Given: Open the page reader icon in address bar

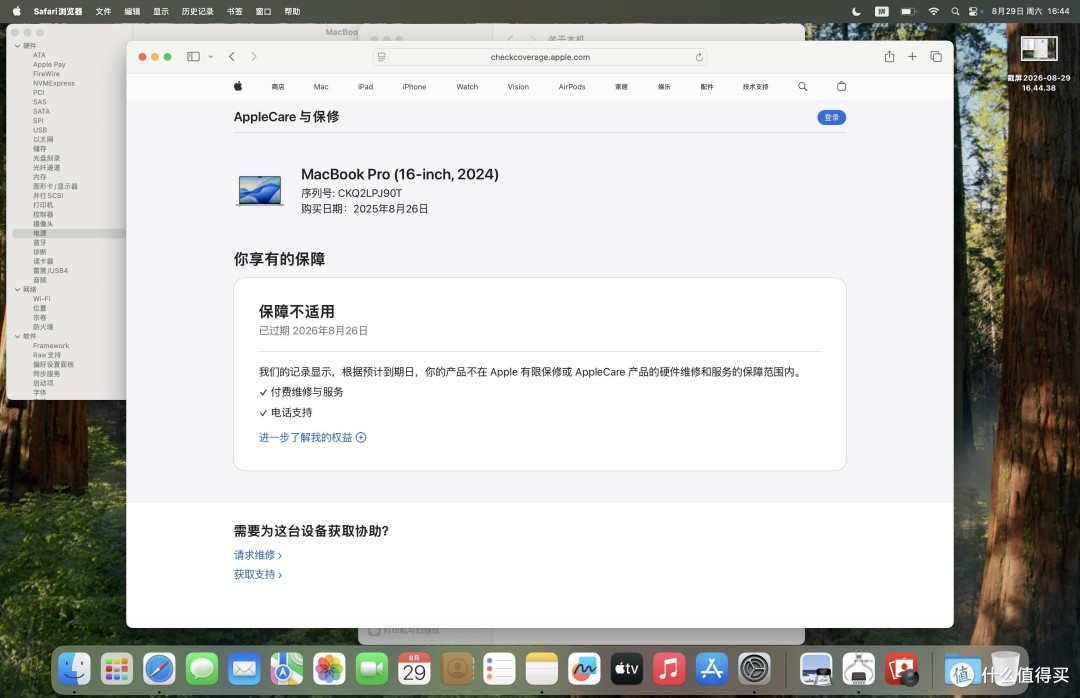Looking at the screenshot, I should coord(382,57).
